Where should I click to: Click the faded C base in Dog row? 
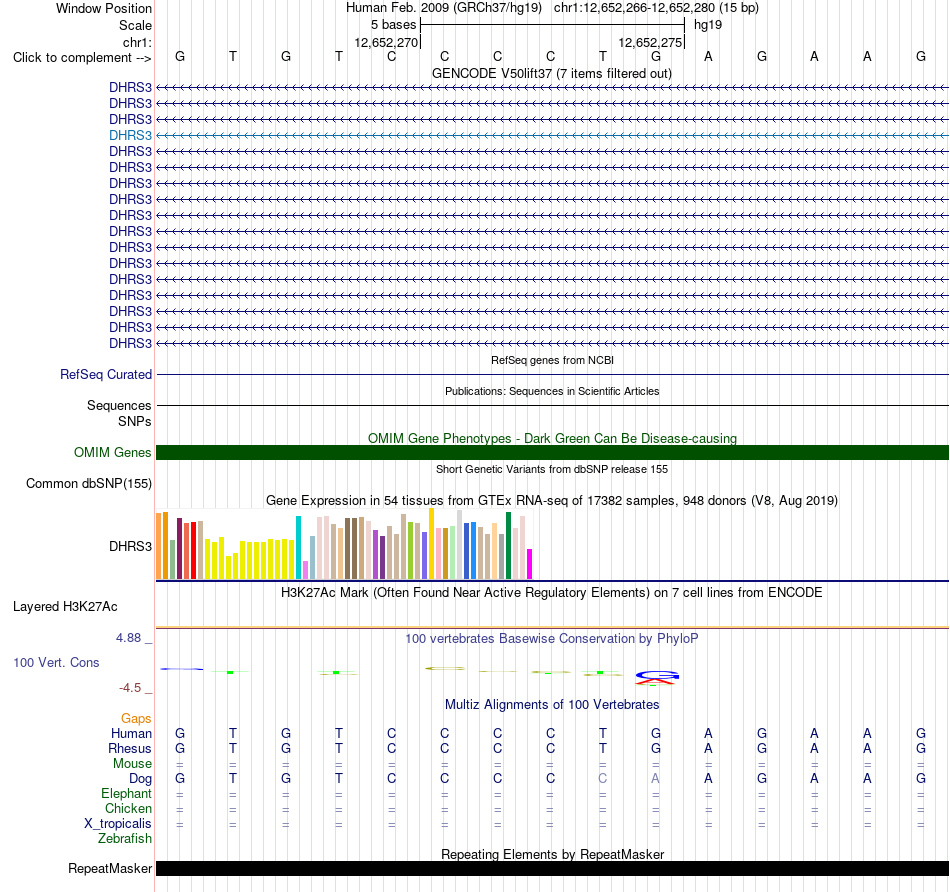click(603, 779)
